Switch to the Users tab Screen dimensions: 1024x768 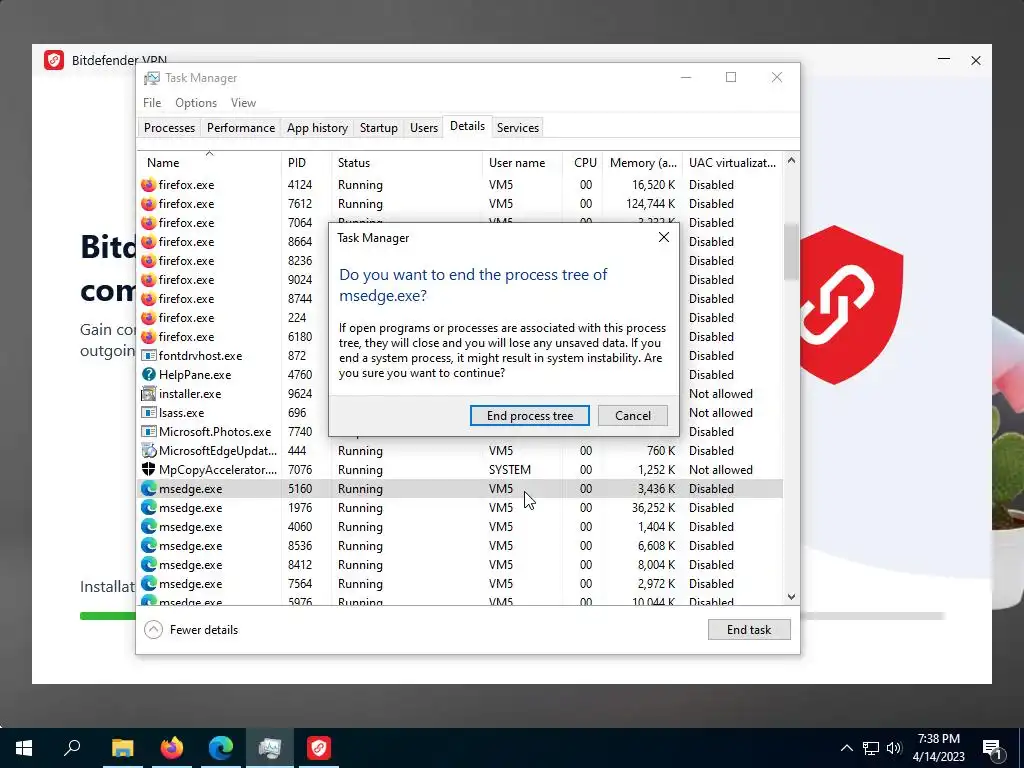point(424,127)
